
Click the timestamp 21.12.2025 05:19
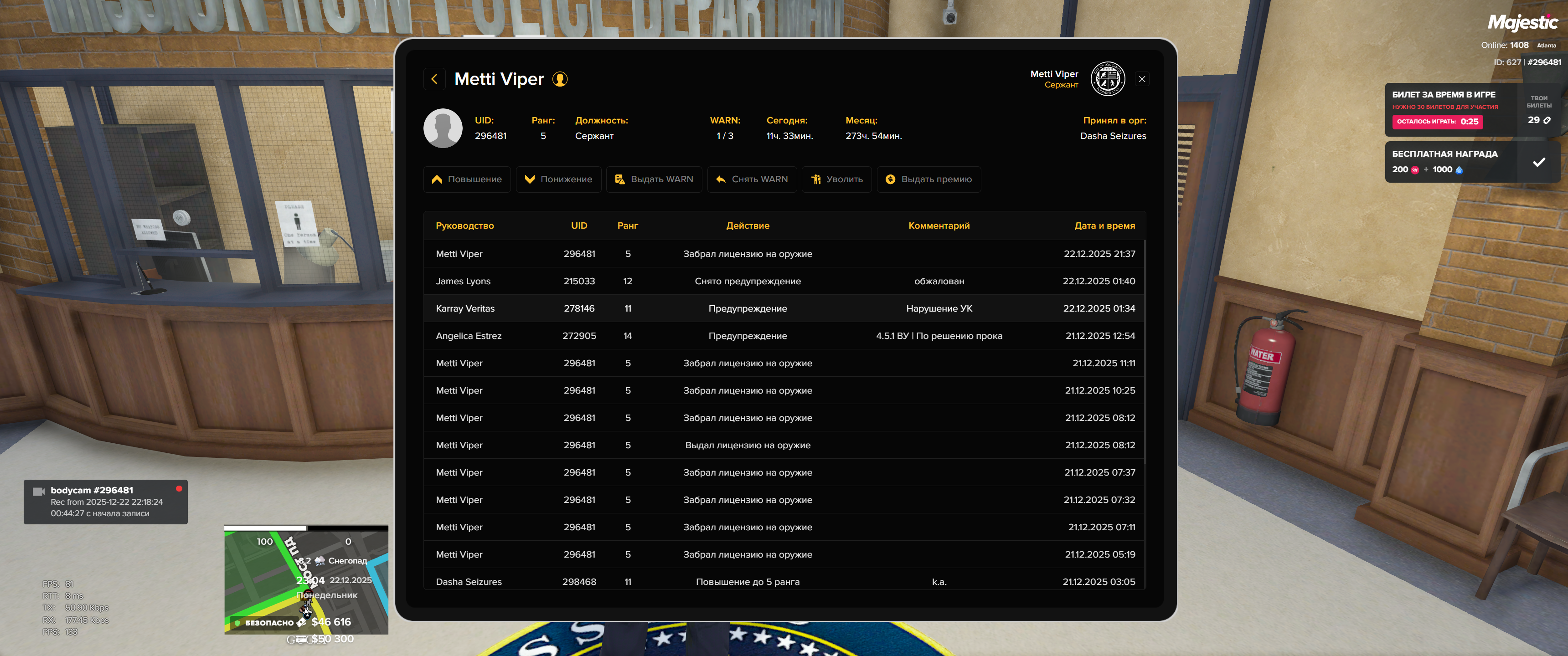coord(1099,554)
